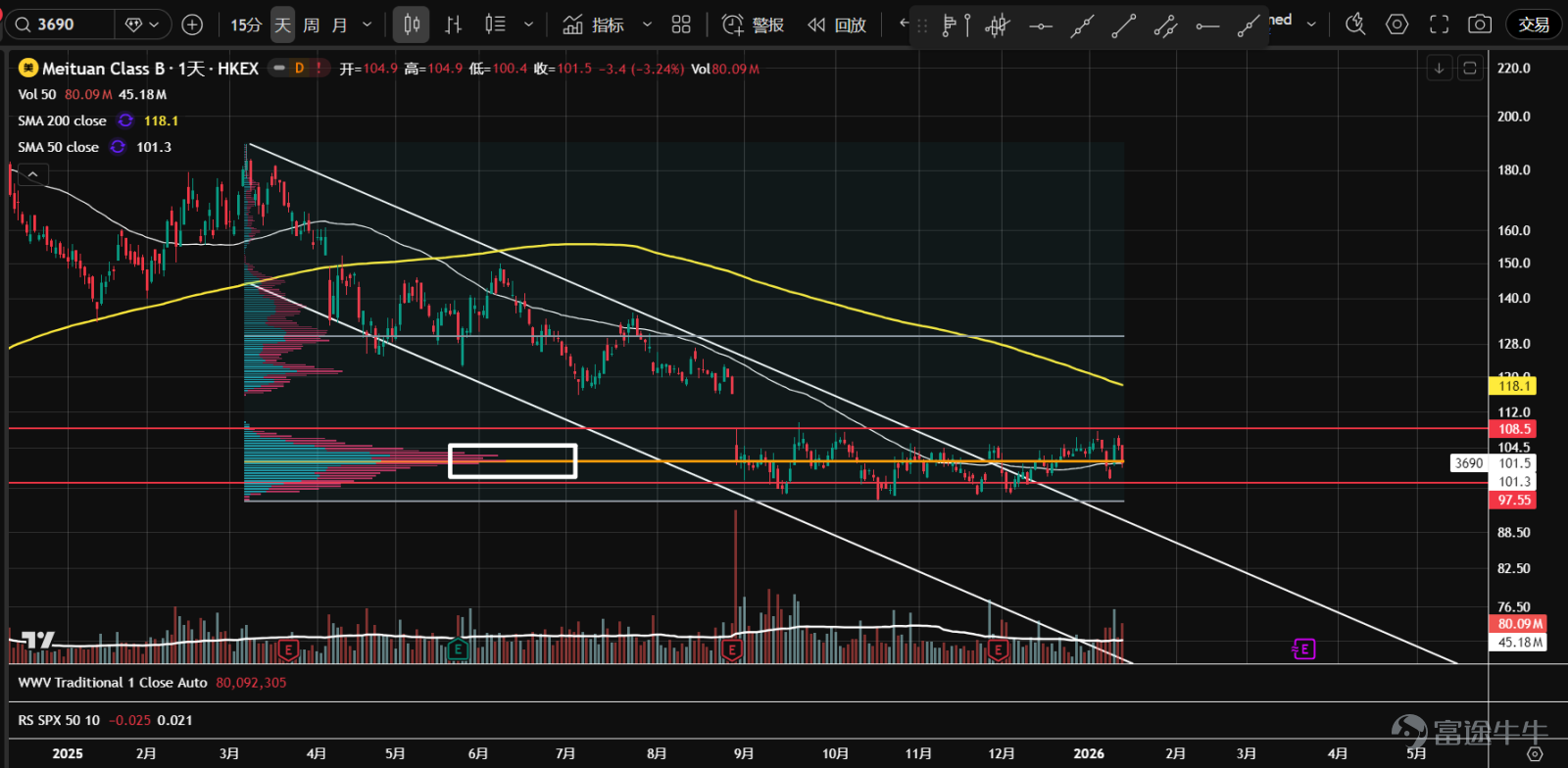The height and width of the screenshot is (768, 1568).
Task: Open the layout templates grid icon
Action: 681,24
